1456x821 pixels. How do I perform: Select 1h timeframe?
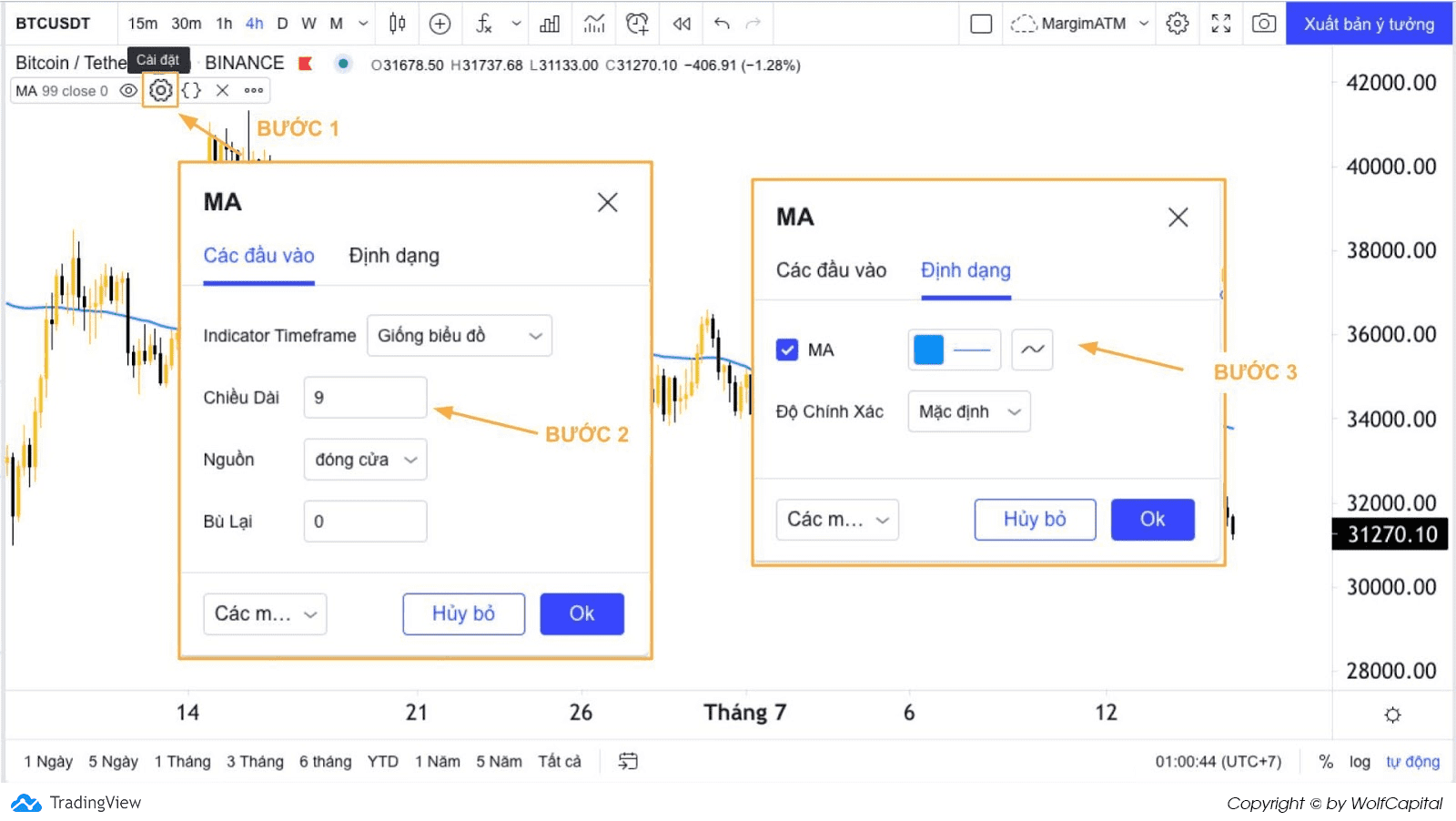pyautogui.click(x=224, y=24)
